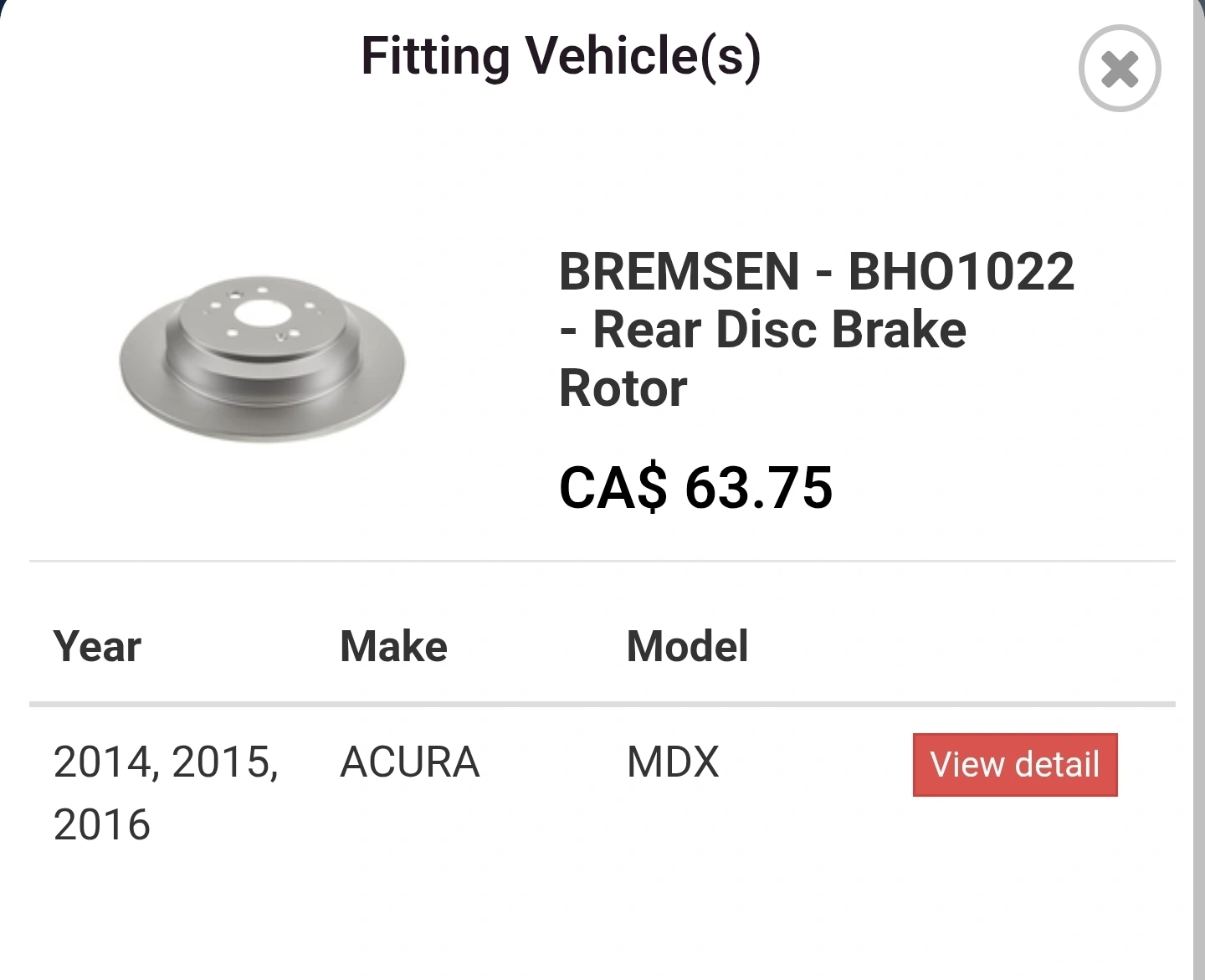
Task: Click the View detail button
Action: click(x=1015, y=765)
